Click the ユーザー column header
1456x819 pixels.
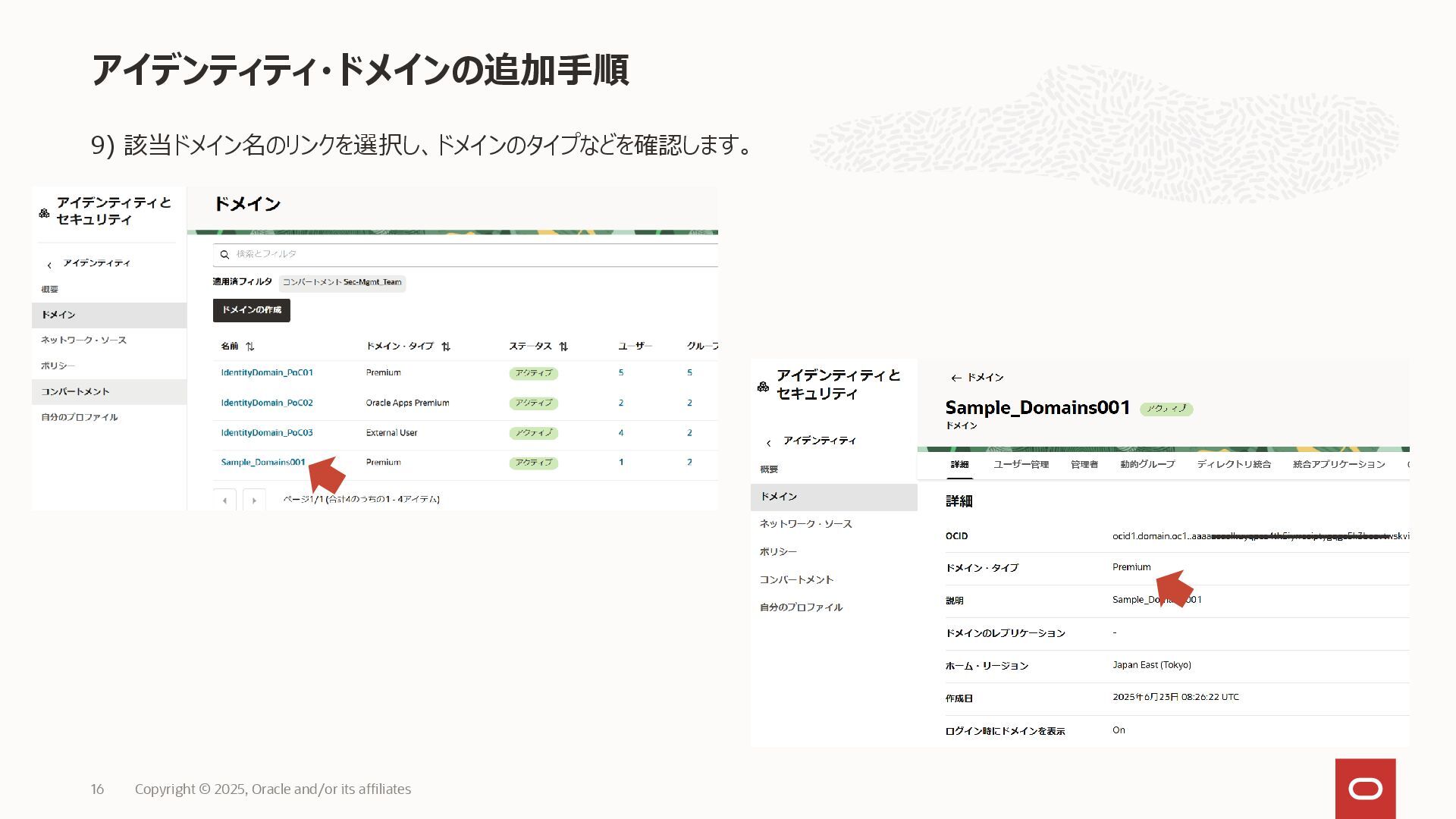pyautogui.click(x=635, y=346)
